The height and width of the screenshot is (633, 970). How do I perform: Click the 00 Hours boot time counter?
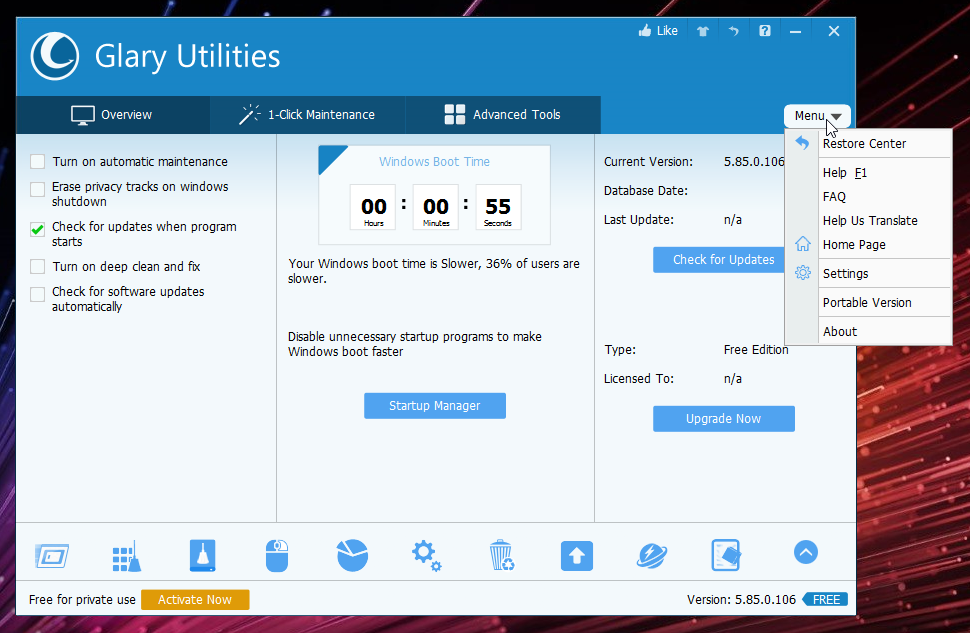373,207
